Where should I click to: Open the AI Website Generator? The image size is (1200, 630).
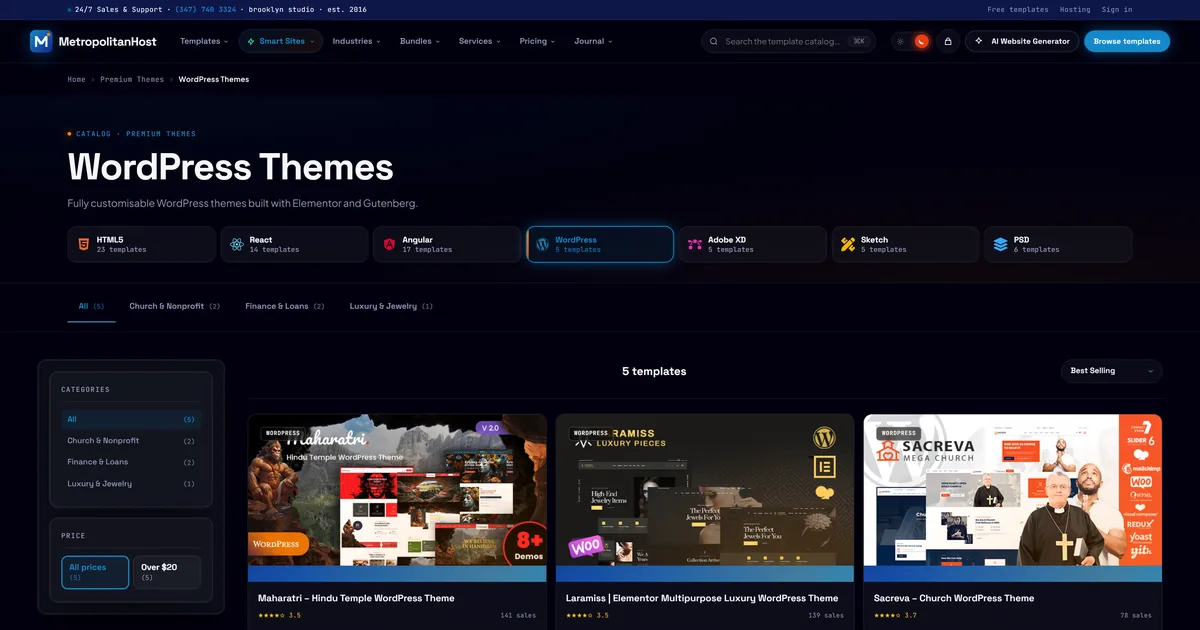click(x=1022, y=41)
